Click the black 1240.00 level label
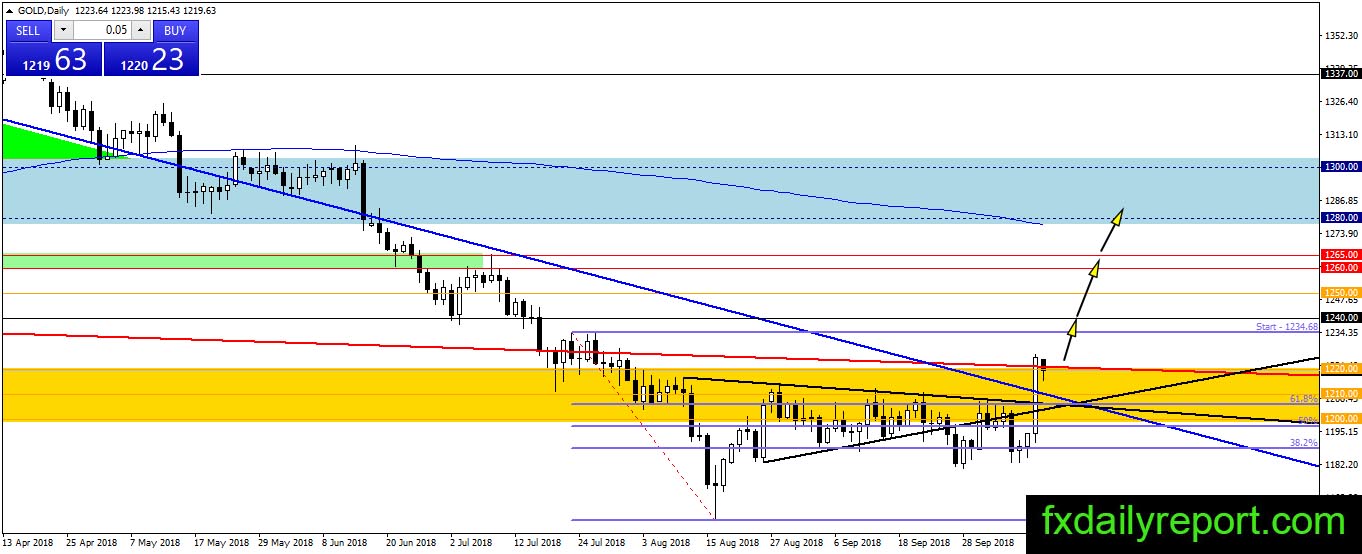The height and width of the screenshot is (554, 1362). coord(1340,318)
